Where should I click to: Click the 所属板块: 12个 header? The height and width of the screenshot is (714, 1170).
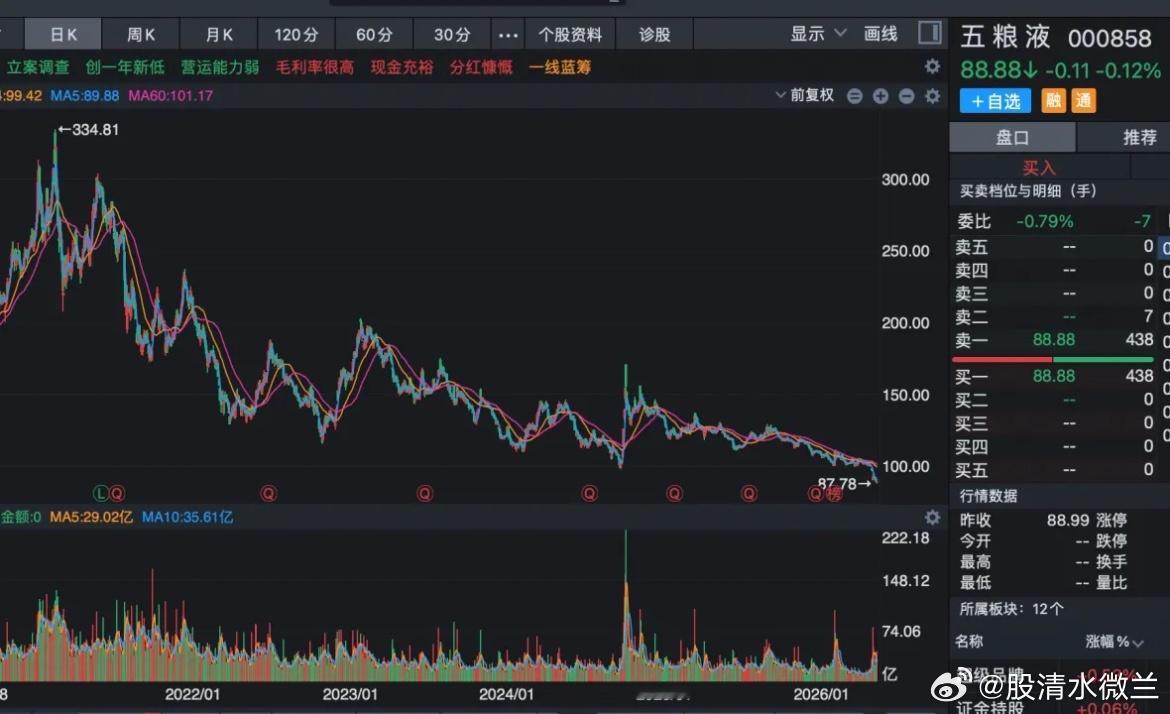coord(1011,609)
